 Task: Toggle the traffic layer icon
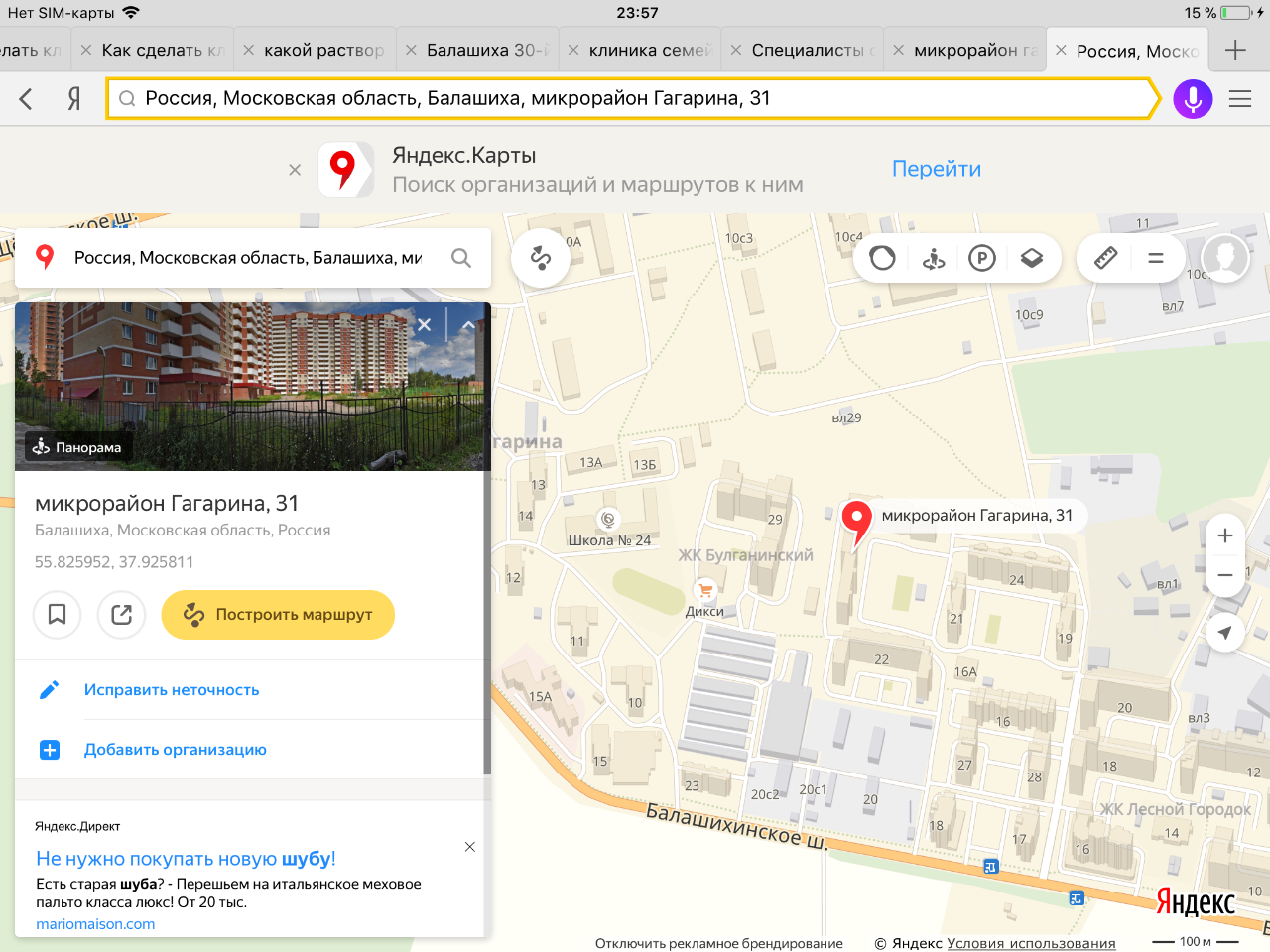882,258
